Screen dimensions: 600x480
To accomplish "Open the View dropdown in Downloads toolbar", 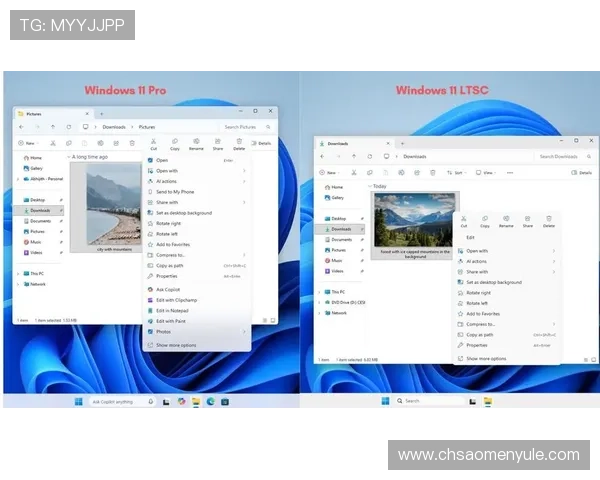I will (486, 173).
